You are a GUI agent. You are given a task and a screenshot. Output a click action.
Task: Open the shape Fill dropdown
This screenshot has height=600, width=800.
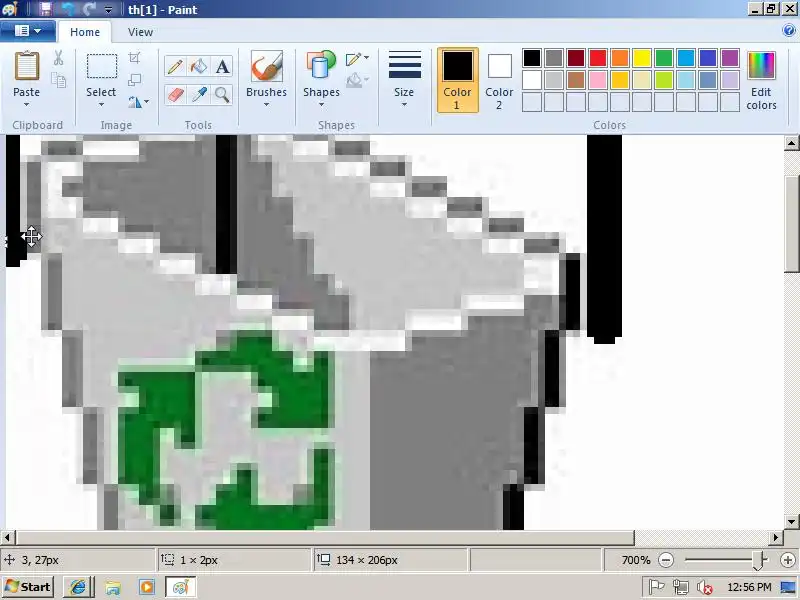(x=357, y=80)
